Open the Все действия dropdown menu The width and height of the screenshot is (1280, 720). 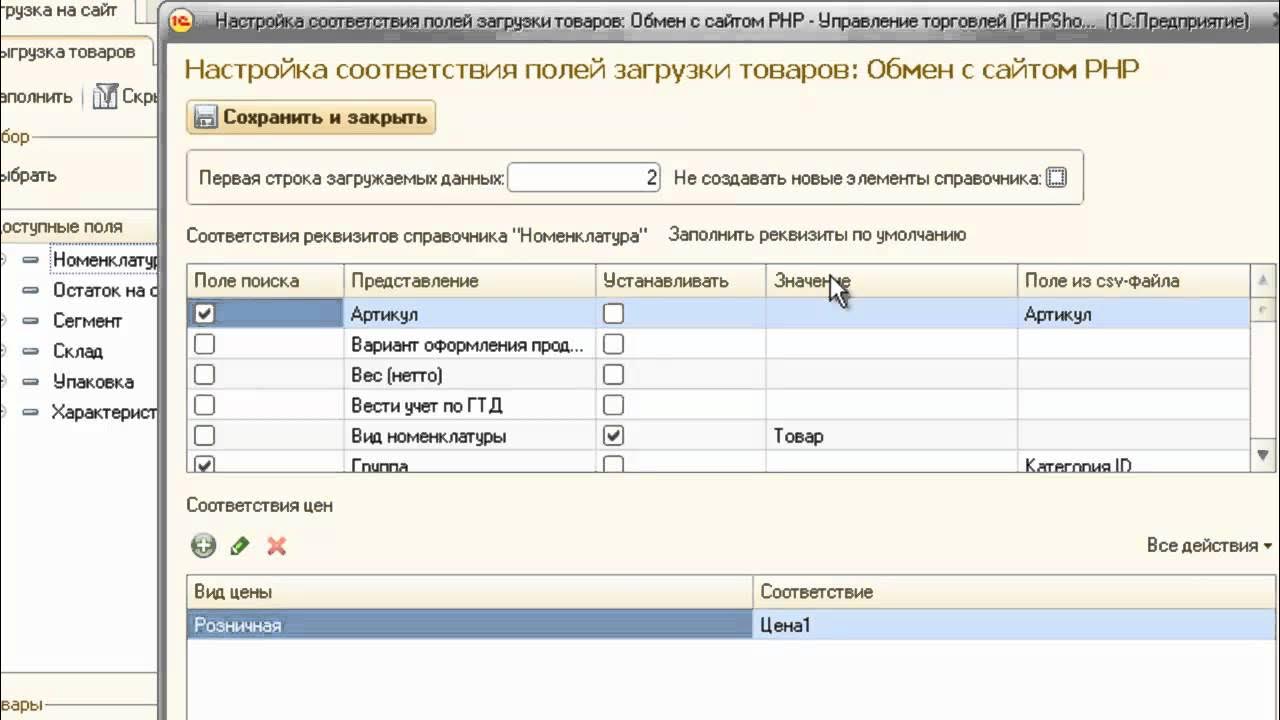click(1209, 546)
